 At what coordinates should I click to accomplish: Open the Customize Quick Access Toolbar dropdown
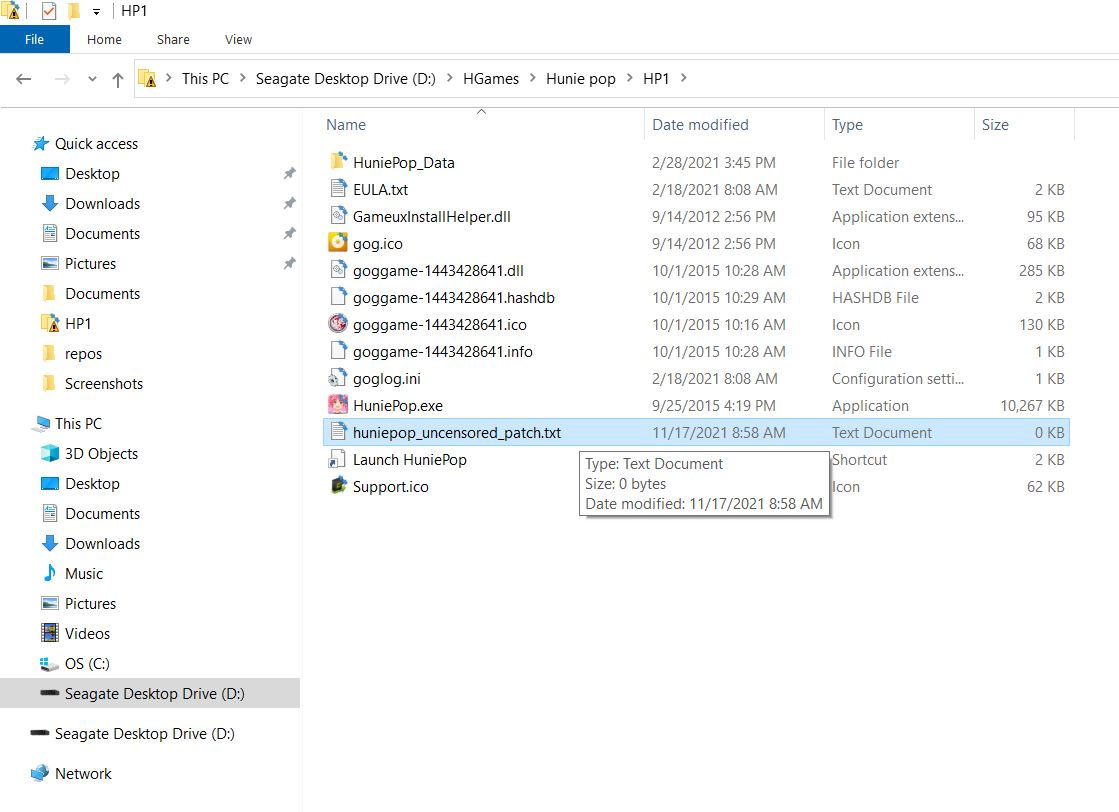[x=96, y=12]
